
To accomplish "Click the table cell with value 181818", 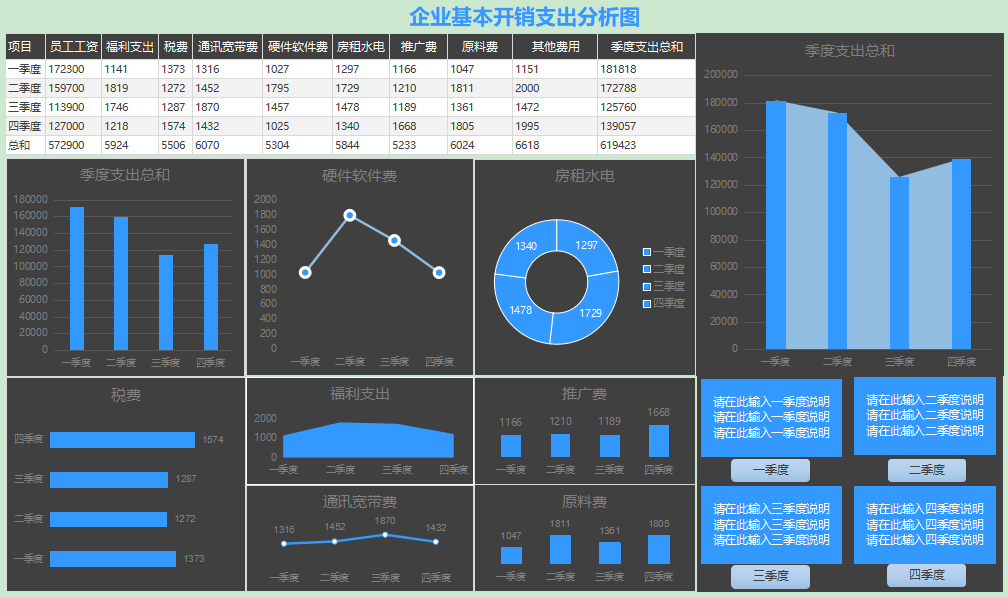I will tap(646, 69).
